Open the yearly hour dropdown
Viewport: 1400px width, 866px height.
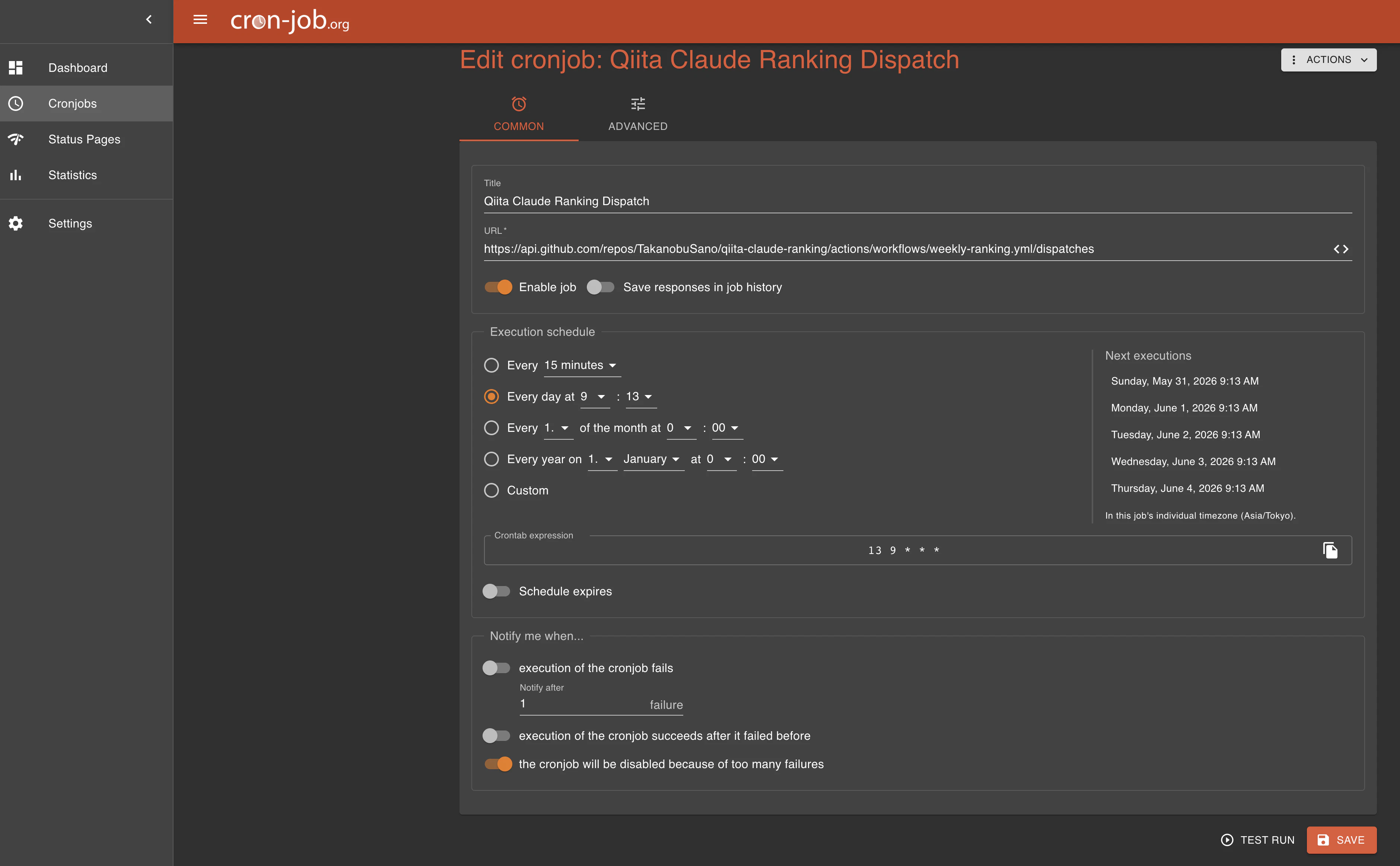[722, 459]
